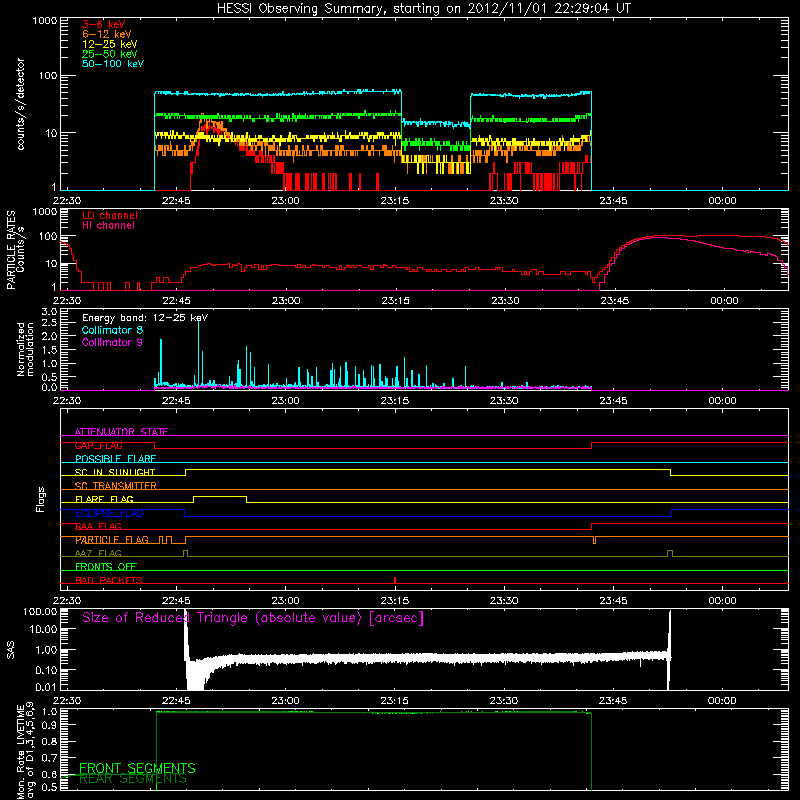The height and width of the screenshot is (800, 800).
Task: Click the counts/s/detector axis label
Action: click(21, 104)
